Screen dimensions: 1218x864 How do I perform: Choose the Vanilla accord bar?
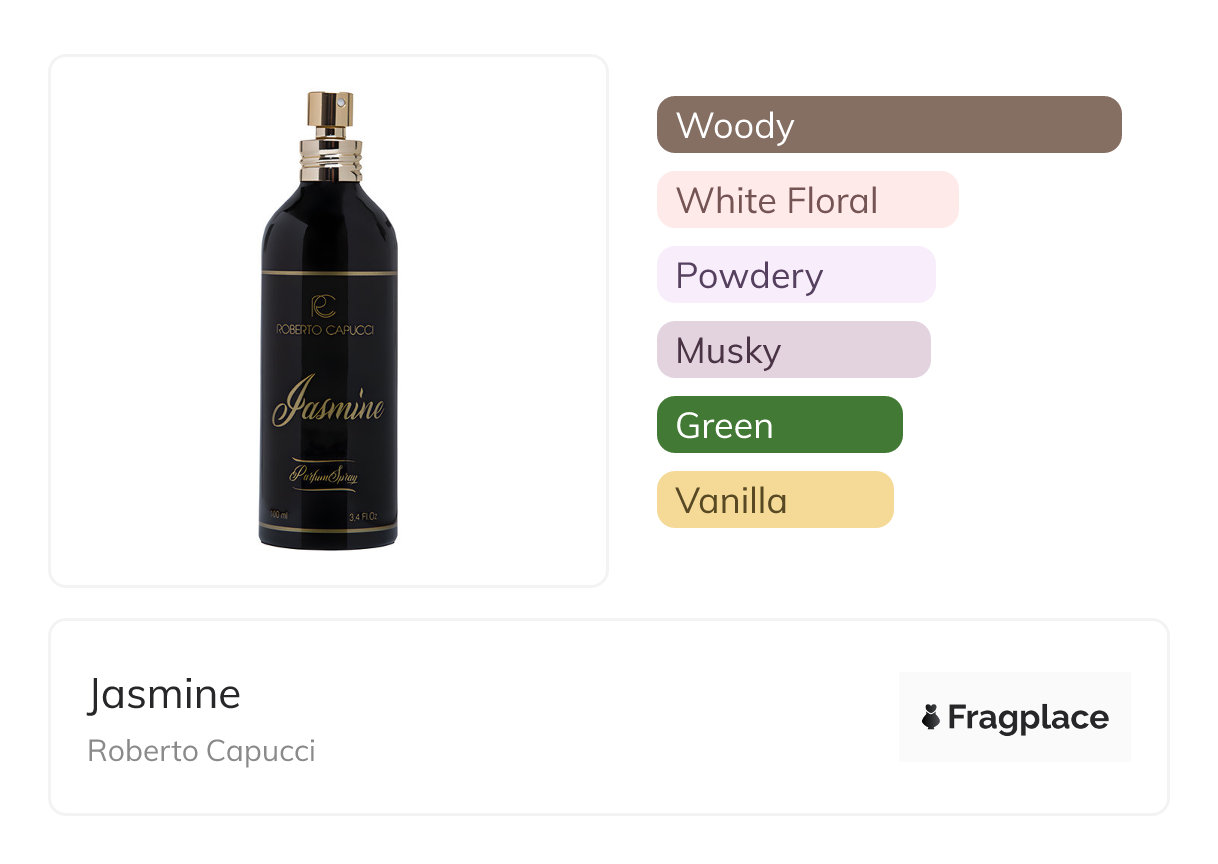click(x=774, y=500)
